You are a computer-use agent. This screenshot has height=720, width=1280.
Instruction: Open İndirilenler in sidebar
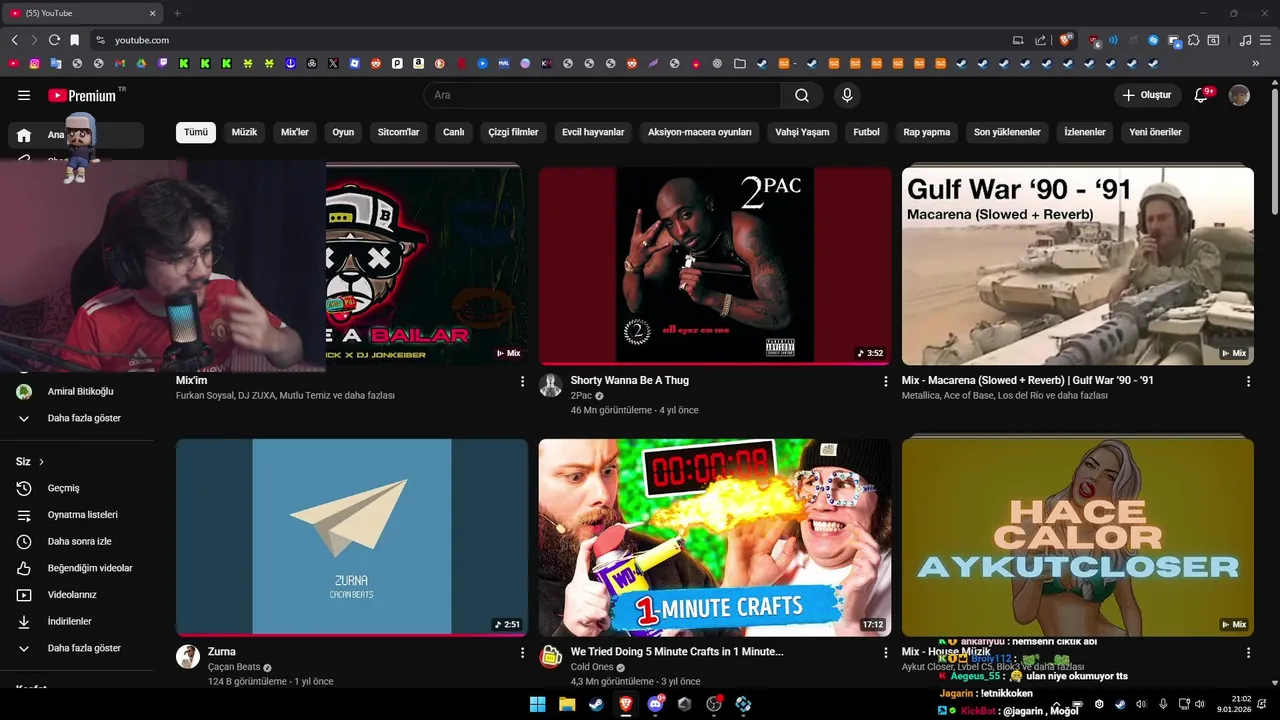coord(77,621)
